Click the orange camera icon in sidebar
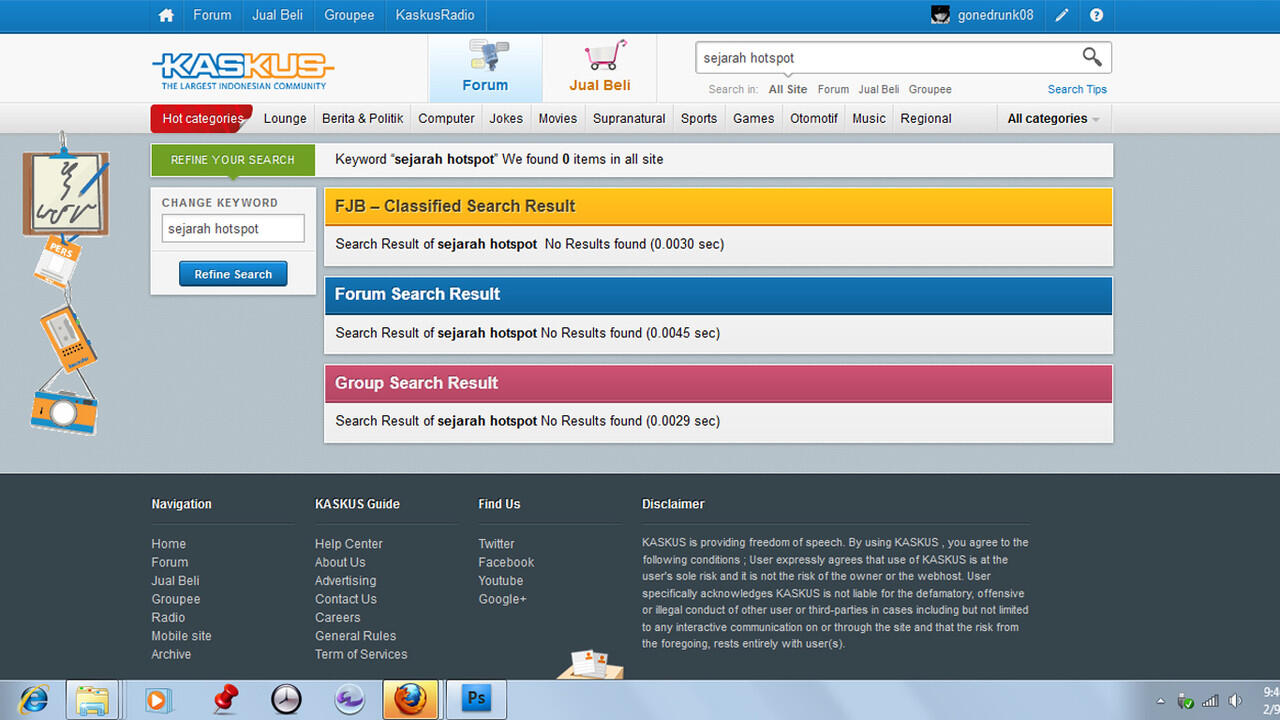The height and width of the screenshot is (720, 1280). pyautogui.click(x=64, y=411)
